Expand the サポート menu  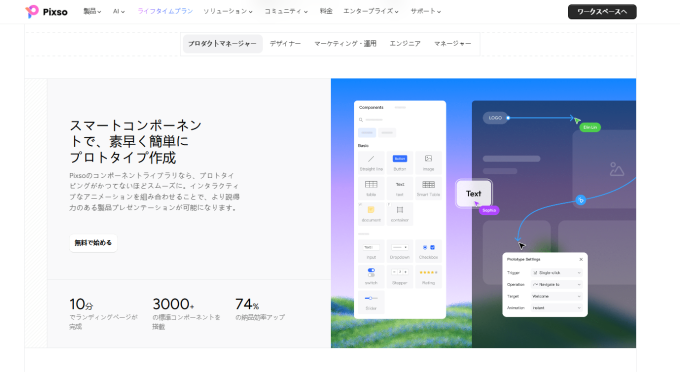425,11
